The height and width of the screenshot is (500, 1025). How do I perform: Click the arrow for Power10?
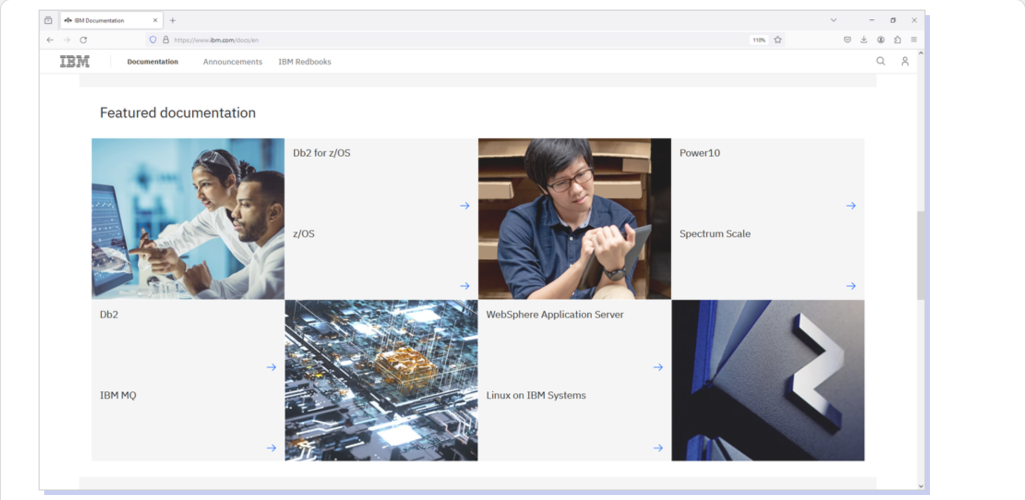[850, 205]
